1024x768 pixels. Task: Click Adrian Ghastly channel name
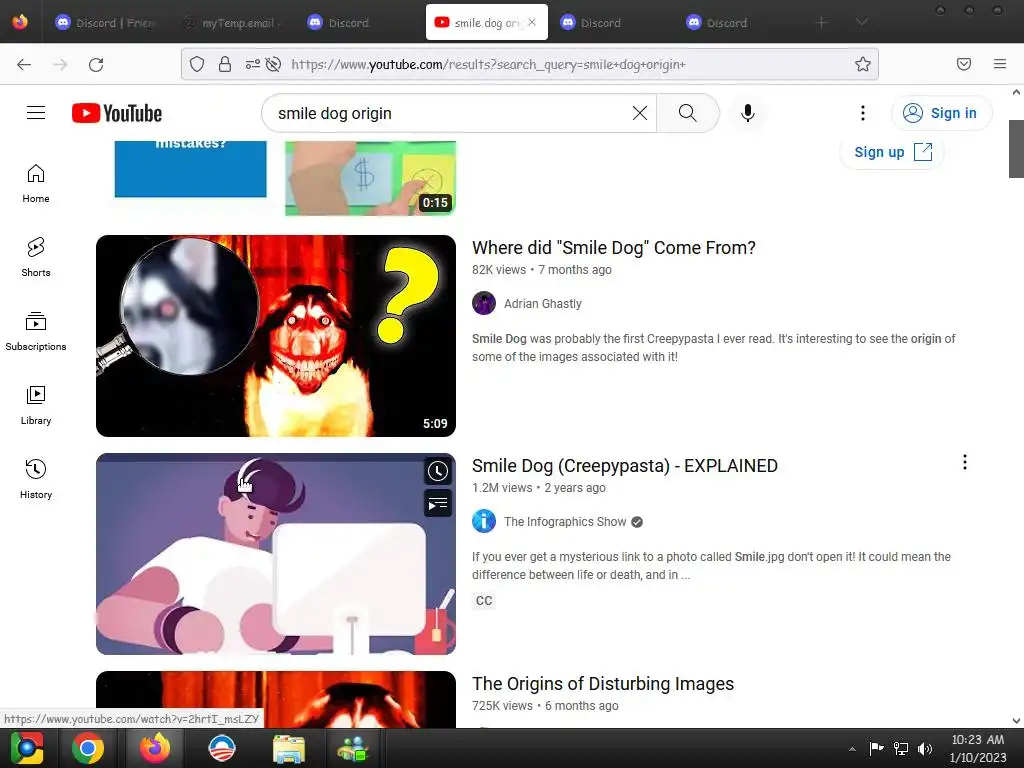point(543,304)
